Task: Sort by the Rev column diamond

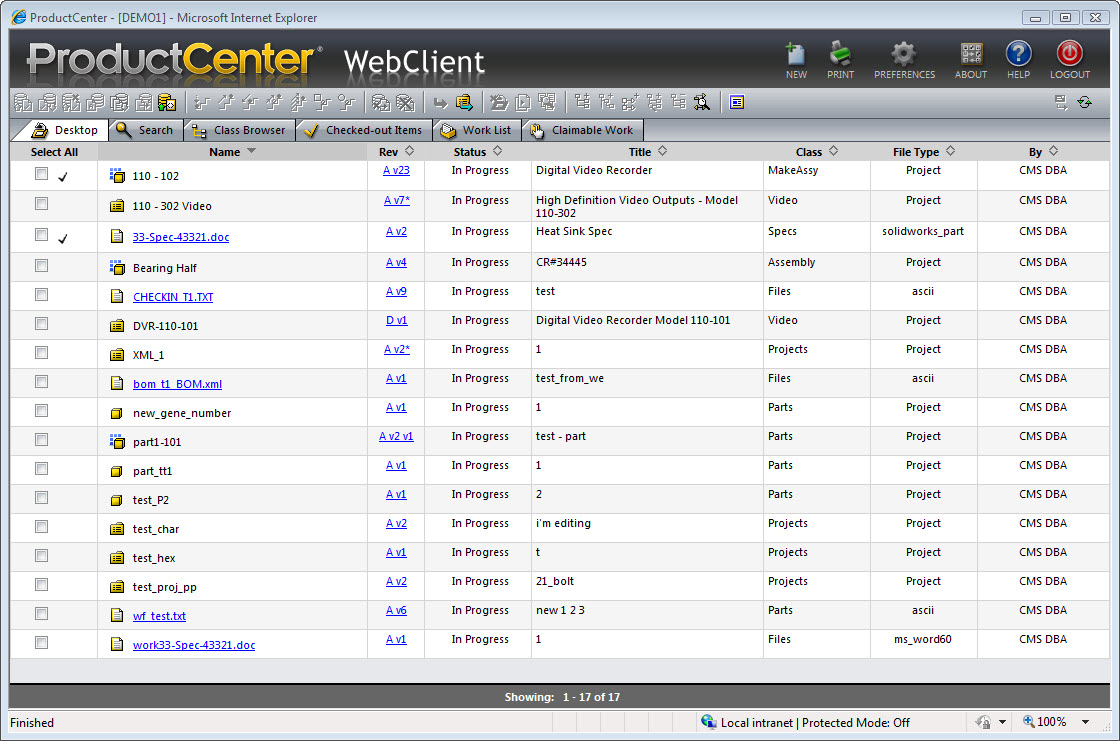Action: pyautogui.click(x=409, y=151)
